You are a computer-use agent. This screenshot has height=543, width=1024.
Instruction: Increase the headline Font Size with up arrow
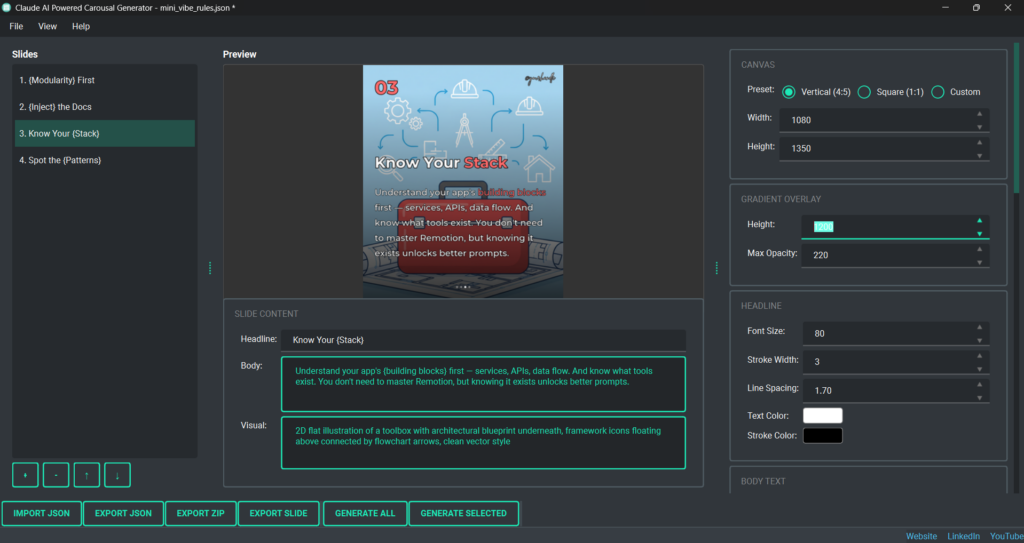pyautogui.click(x=979, y=327)
